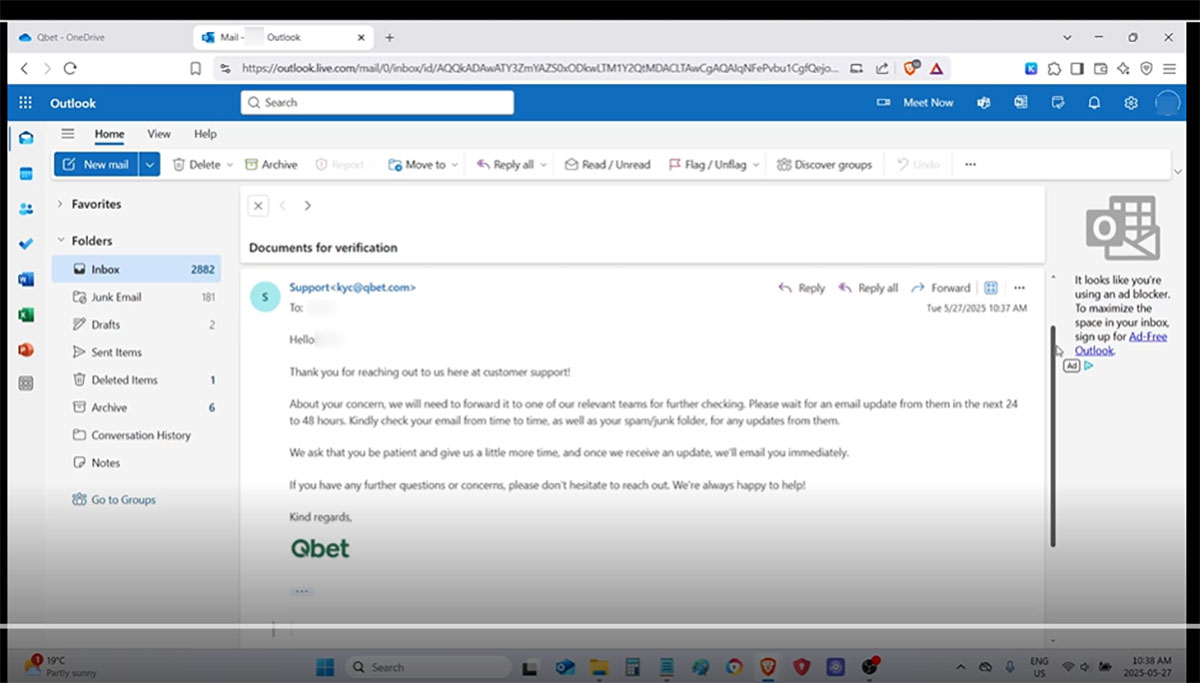Open More apps grid in left rail
Image resolution: width=1200 pixels, height=683 pixels.
(26, 383)
